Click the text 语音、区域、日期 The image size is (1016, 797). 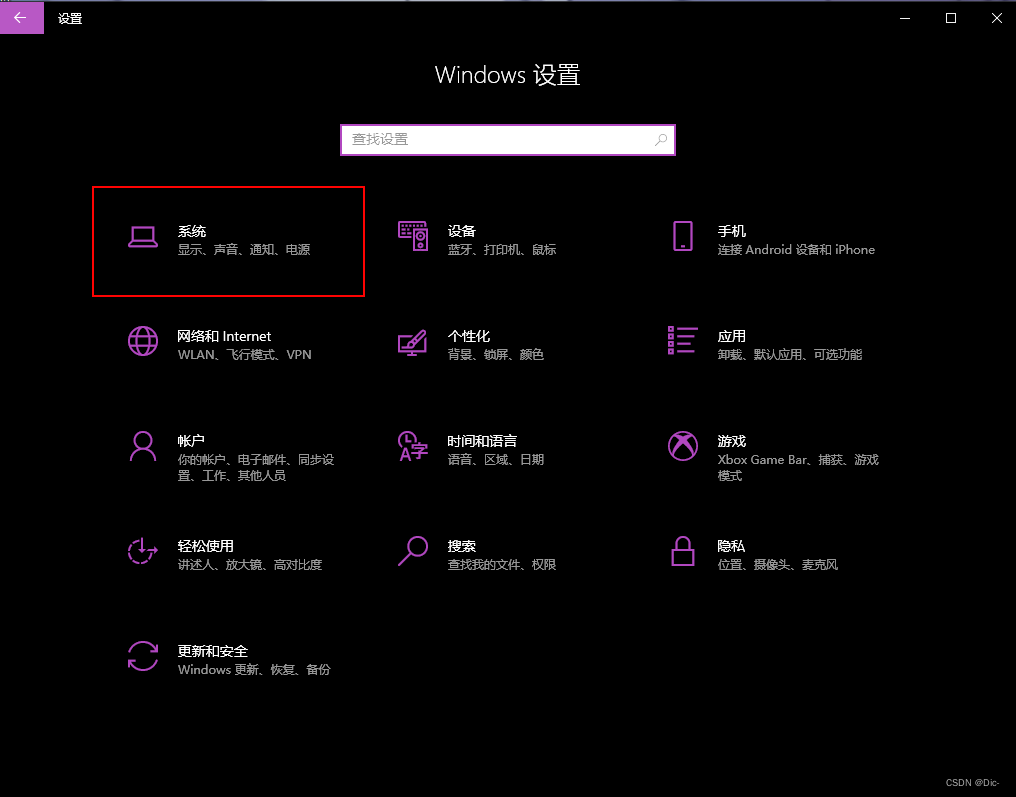pos(496,459)
